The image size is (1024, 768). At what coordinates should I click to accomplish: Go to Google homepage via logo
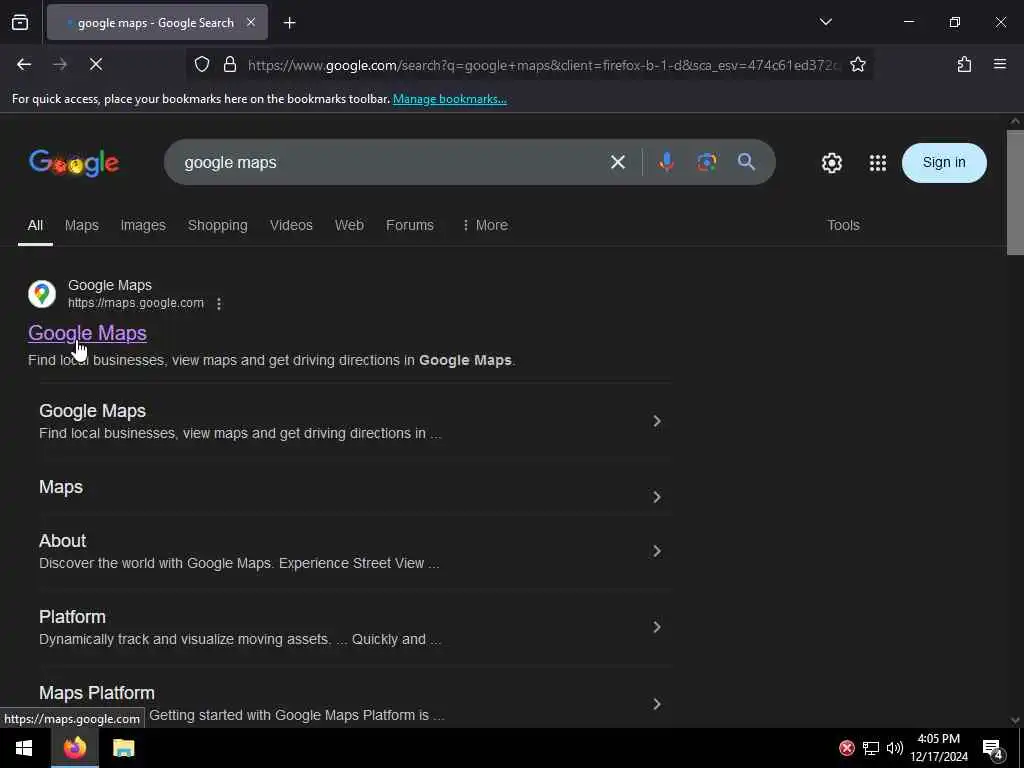point(74,163)
